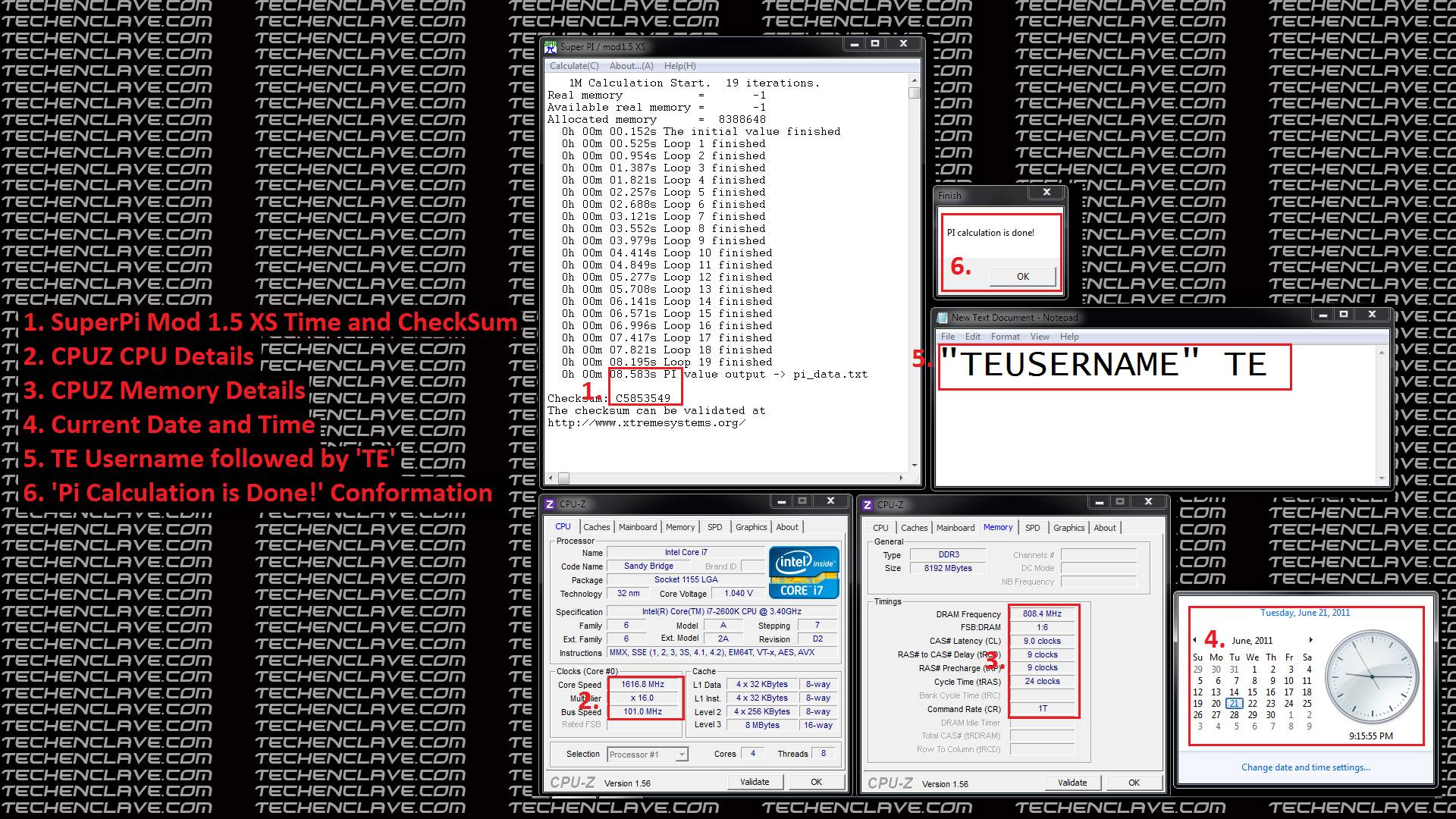The image size is (1456, 819).
Task: Select Graphics tab in right CPU-Z window
Action: (1068, 528)
